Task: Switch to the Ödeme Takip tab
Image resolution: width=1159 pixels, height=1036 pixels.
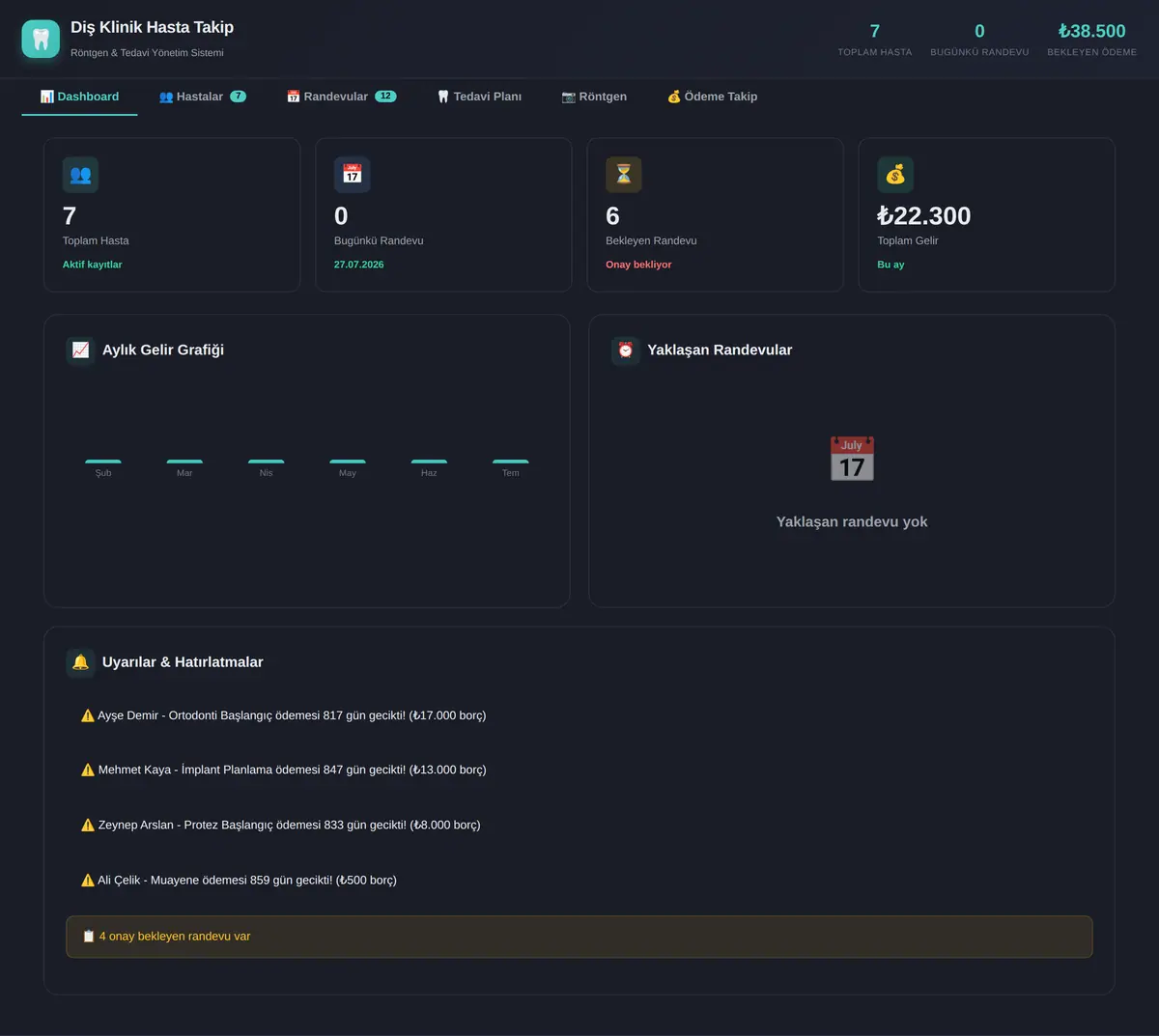Action: (x=712, y=97)
